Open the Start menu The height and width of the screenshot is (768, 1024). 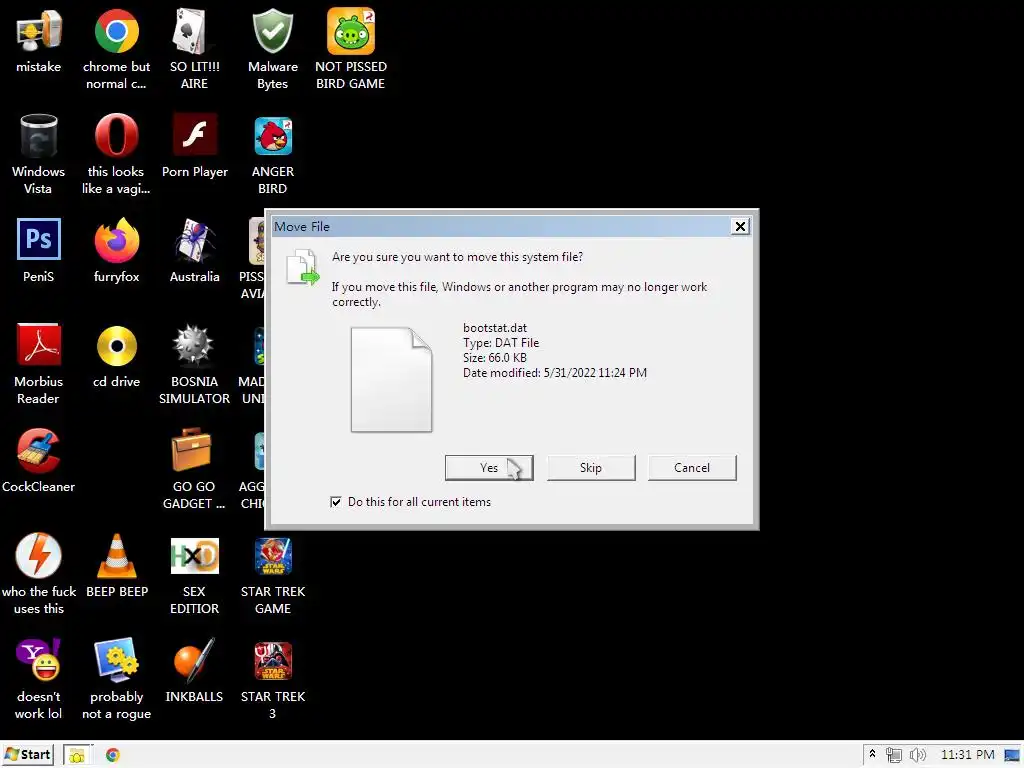tap(27, 755)
